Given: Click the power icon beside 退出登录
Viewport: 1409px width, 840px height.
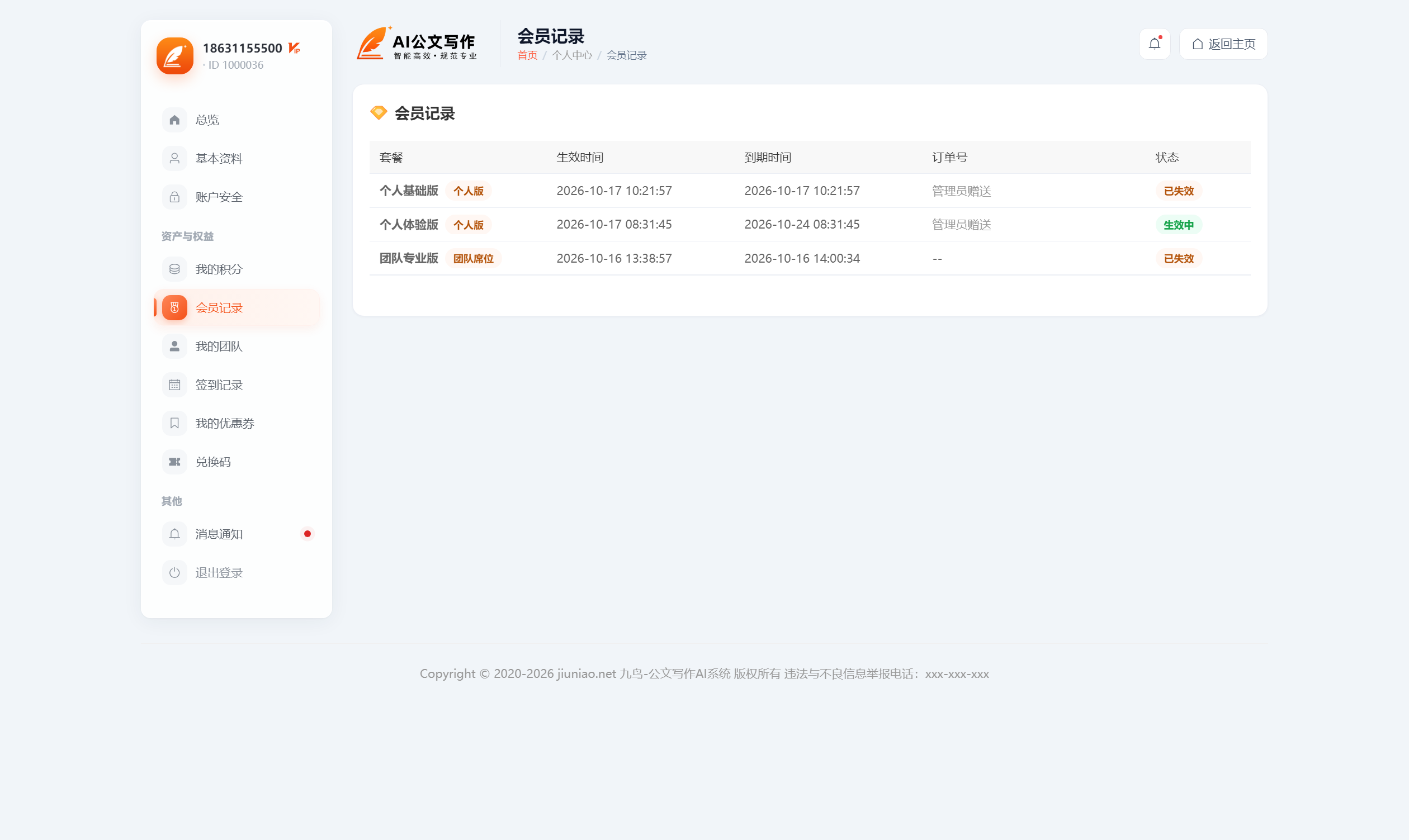Looking at the screenshot, I should point(174,572).
